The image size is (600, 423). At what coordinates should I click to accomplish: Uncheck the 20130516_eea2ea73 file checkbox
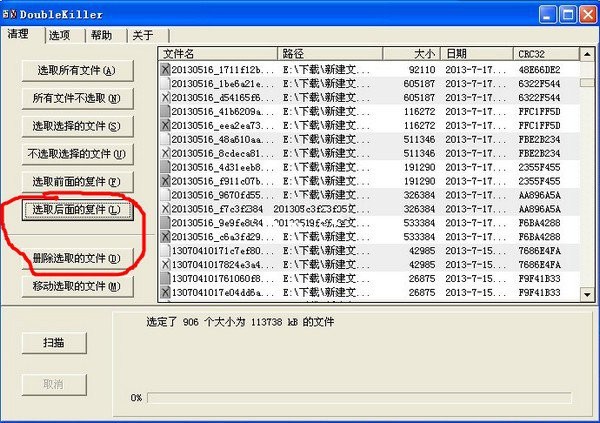pyautogui.click(x=165, y=125)
